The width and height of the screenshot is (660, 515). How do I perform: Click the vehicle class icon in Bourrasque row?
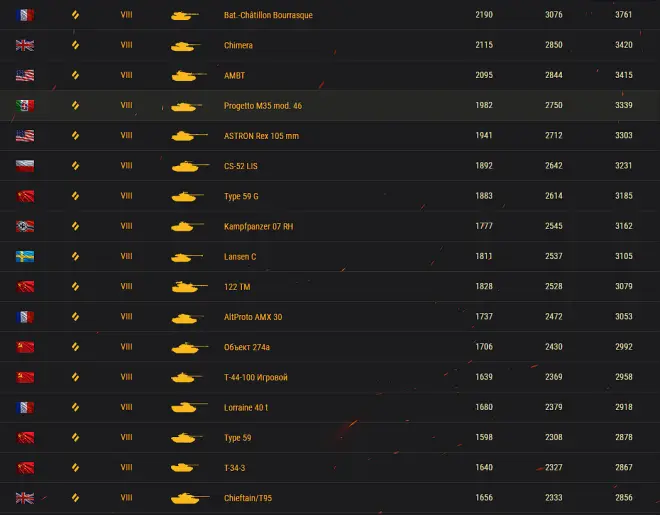pyautogui.click(x=76, y=15)
